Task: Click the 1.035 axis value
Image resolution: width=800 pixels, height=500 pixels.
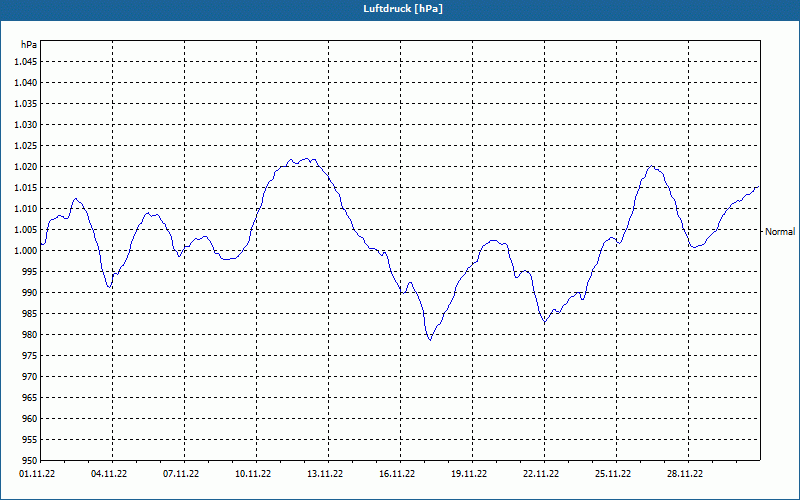Action: 26,104
